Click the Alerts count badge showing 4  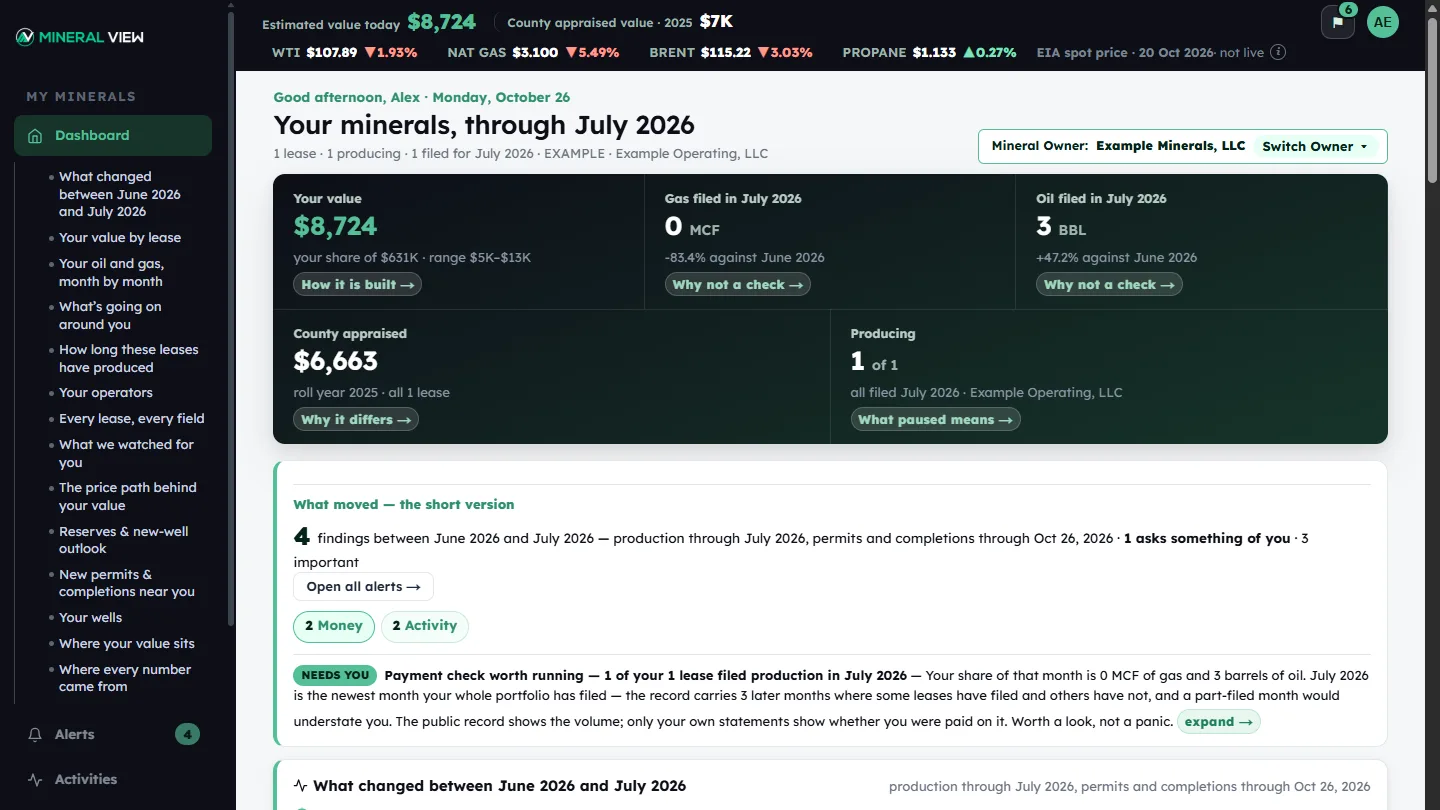point(187,735)
